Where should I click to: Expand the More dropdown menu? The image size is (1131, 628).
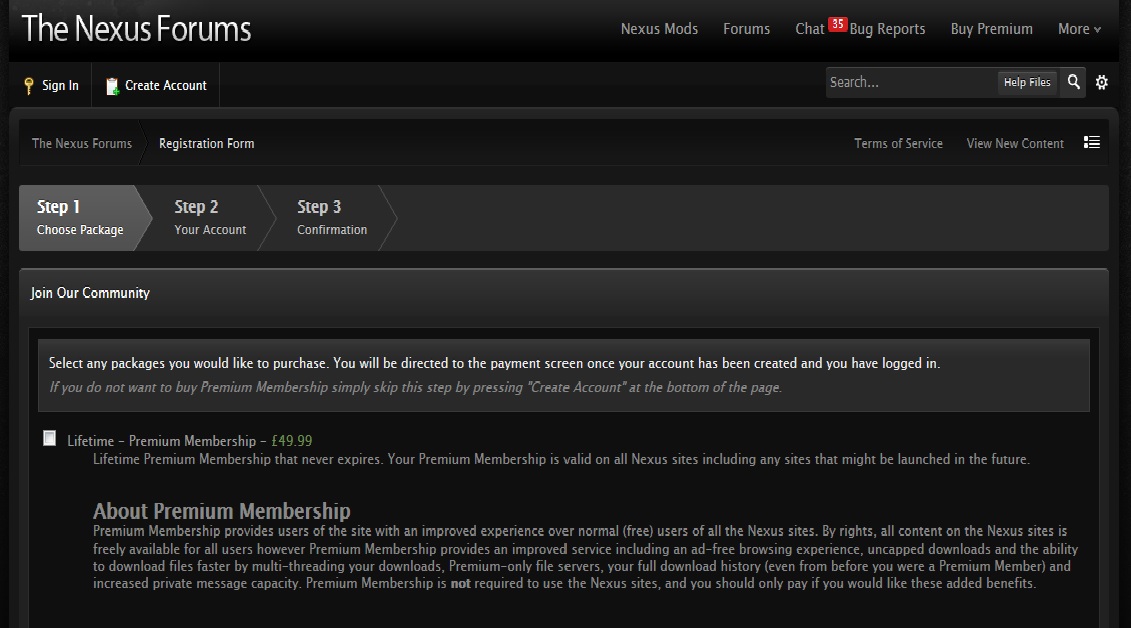click(1079, 29)
